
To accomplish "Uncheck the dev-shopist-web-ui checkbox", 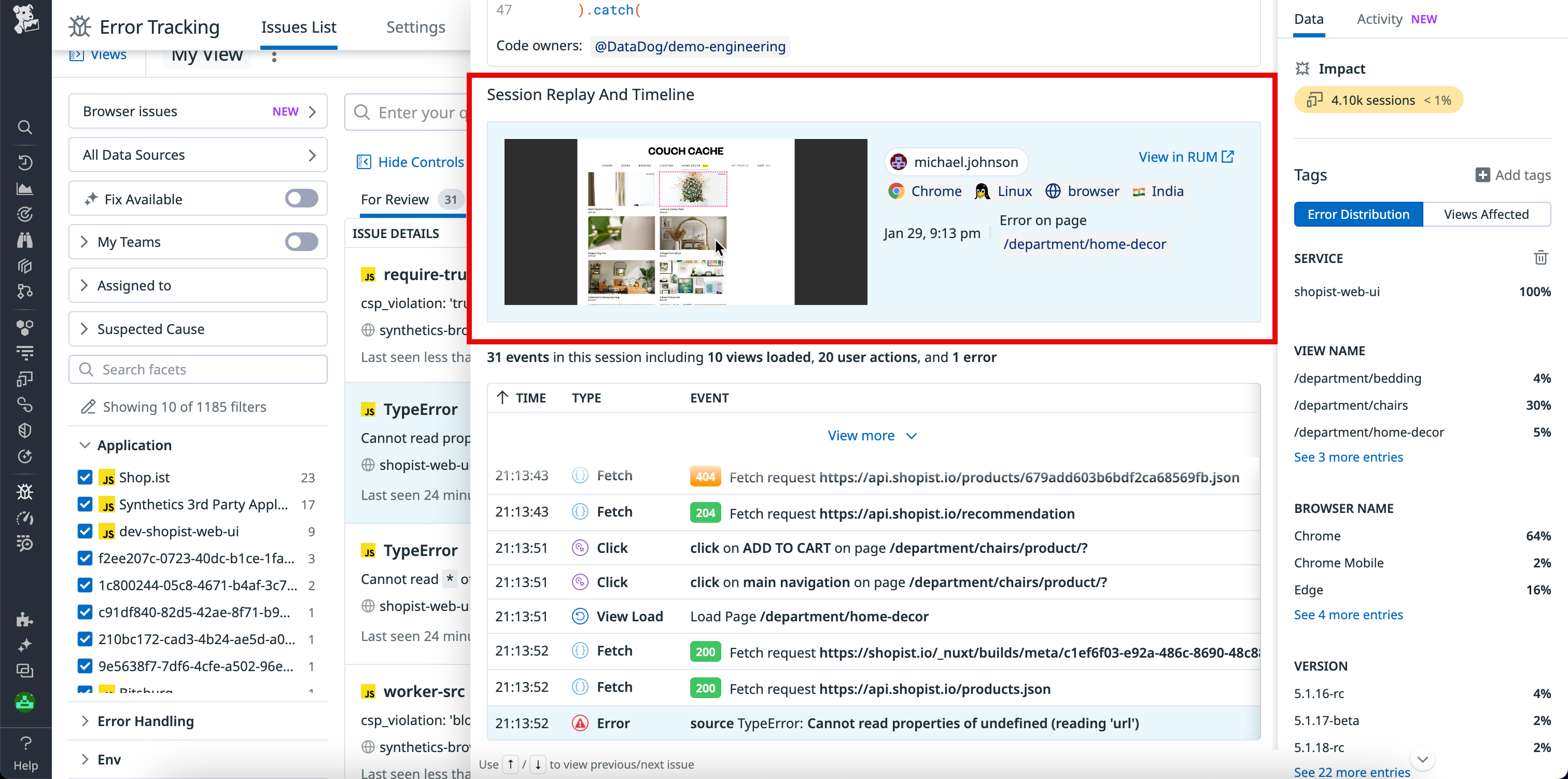I will click(x=85, y=531).
